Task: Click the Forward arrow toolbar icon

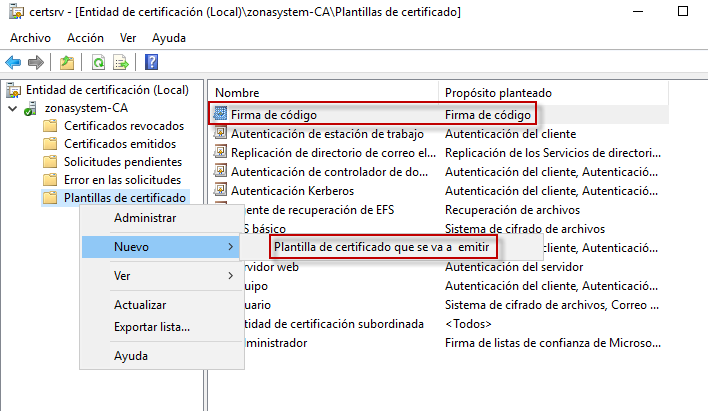Action: point(36,62)
